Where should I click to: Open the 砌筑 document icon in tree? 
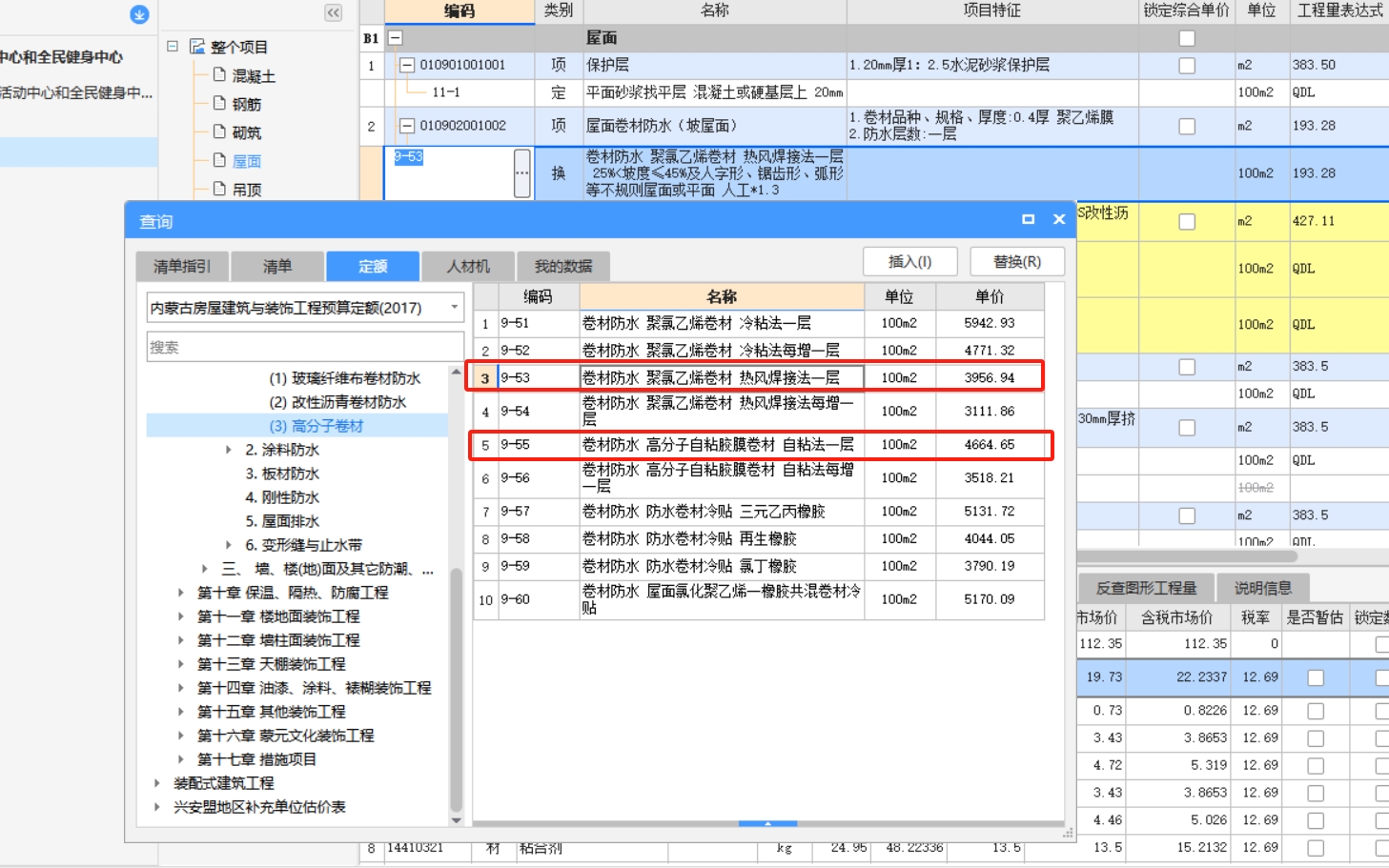(219, 131)
